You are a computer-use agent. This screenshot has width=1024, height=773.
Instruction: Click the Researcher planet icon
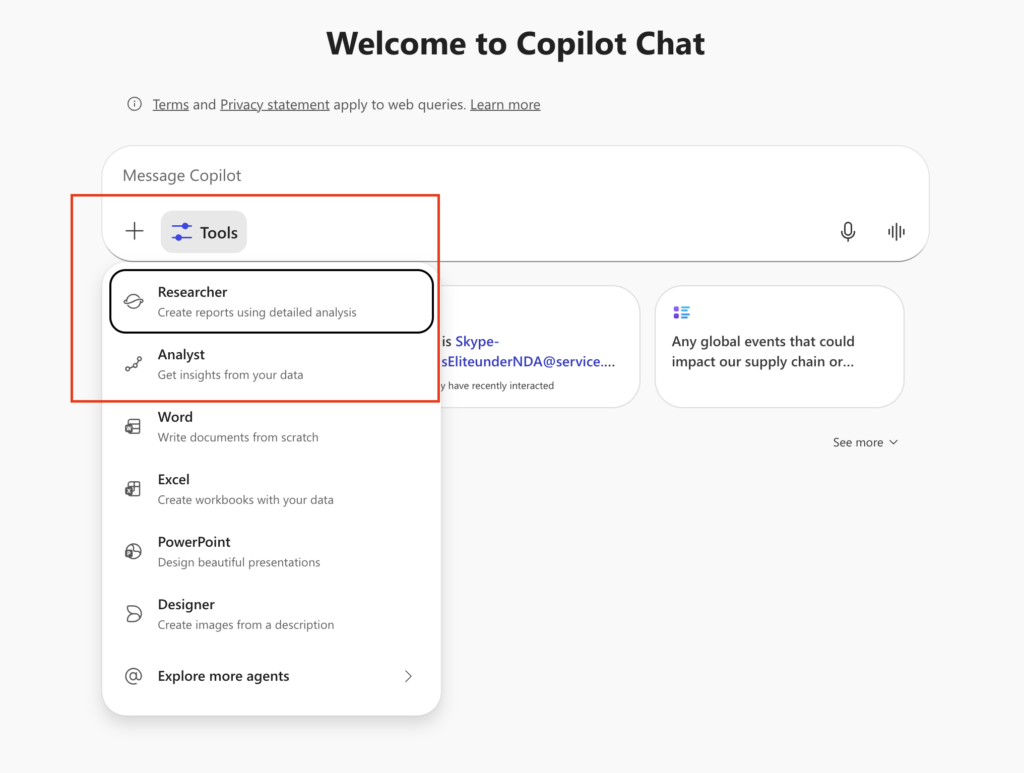(133, 302)
